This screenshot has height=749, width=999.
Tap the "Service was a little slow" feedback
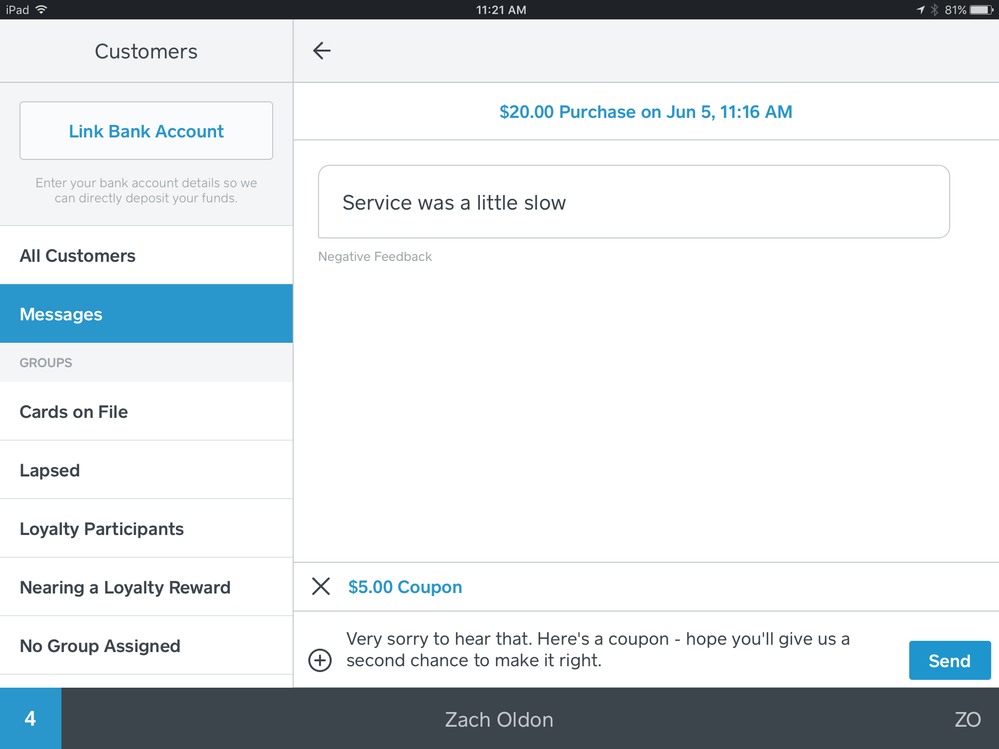633,202
